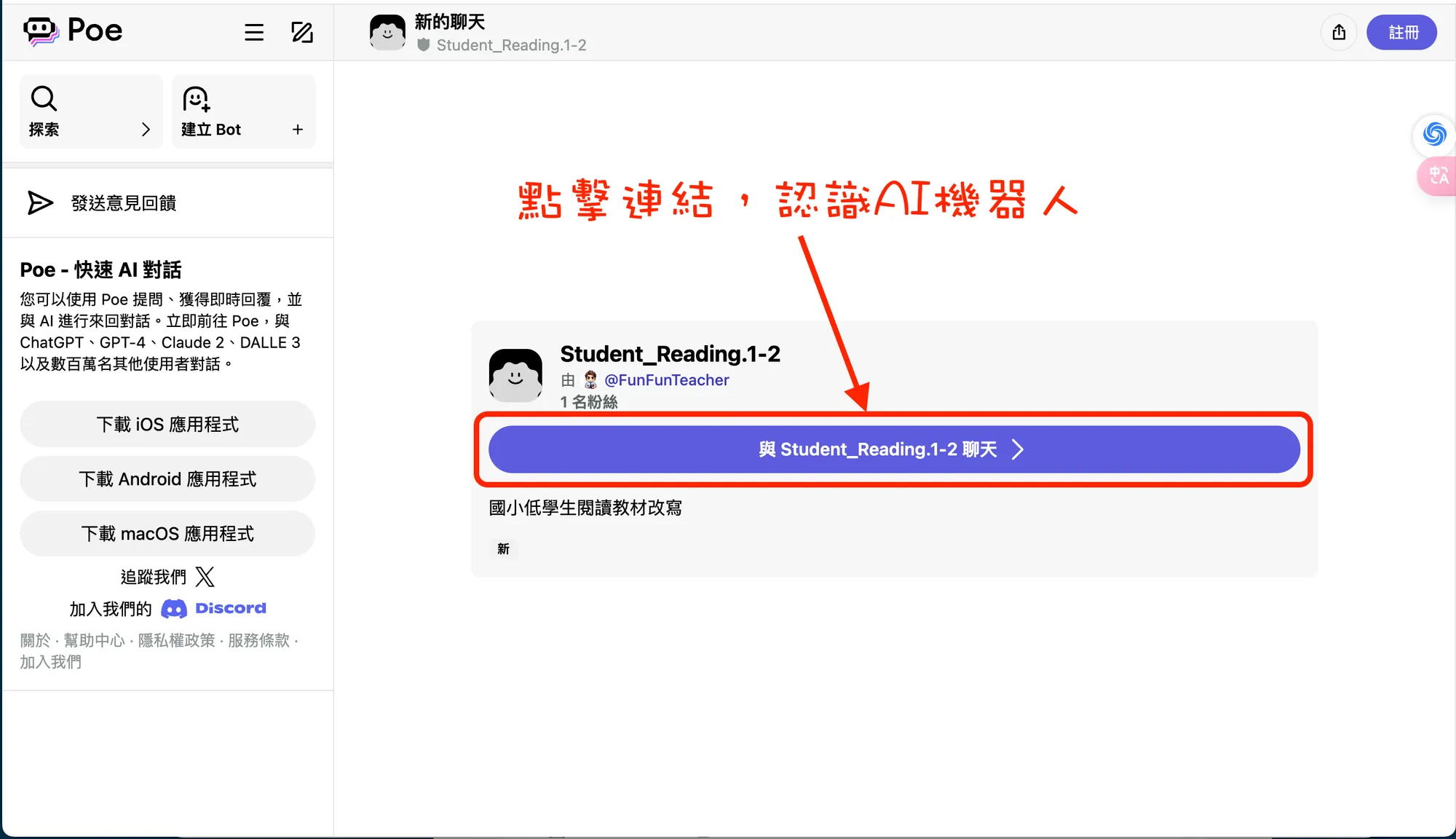
Task: Click the 建立 Bot smiley icon
Action: (x=196, y=99)
